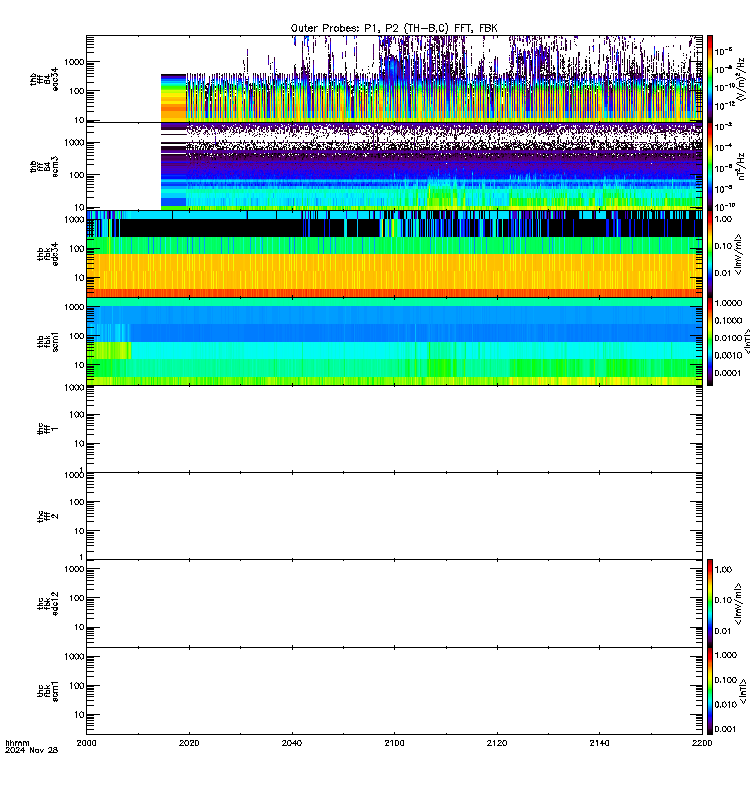Click the 'thc fbk scm1' panel label

[x=48, y=691]
